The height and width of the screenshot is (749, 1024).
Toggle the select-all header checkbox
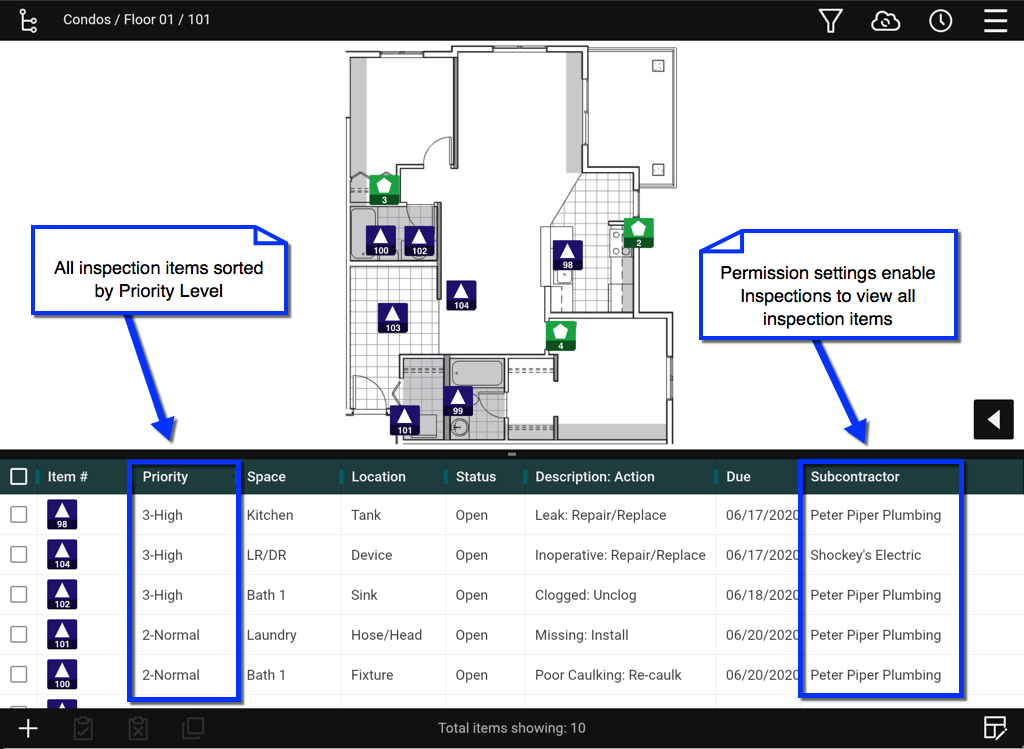coord(19,477)
